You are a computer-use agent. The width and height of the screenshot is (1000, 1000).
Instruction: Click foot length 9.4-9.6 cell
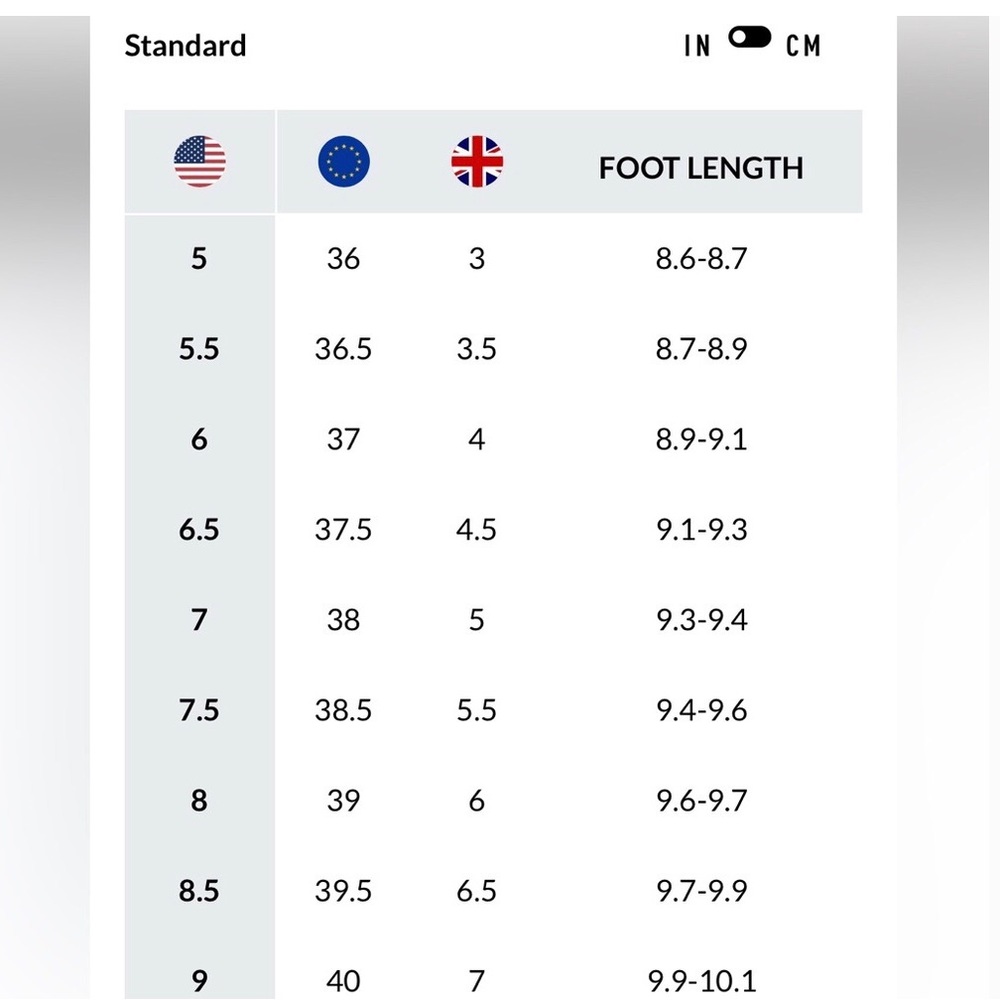coord(702,710)
